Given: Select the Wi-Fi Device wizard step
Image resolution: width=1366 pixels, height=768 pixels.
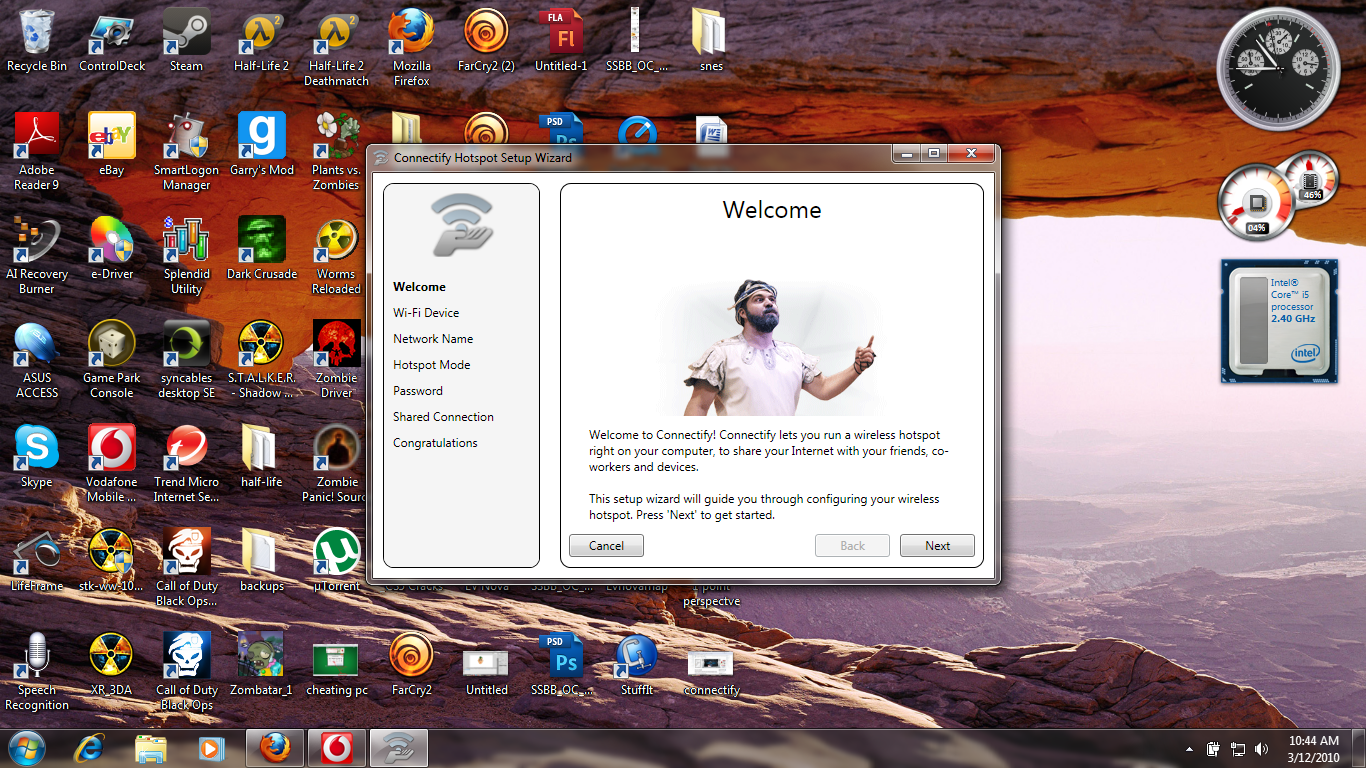Looking at the screenshot, I should 426,313.
